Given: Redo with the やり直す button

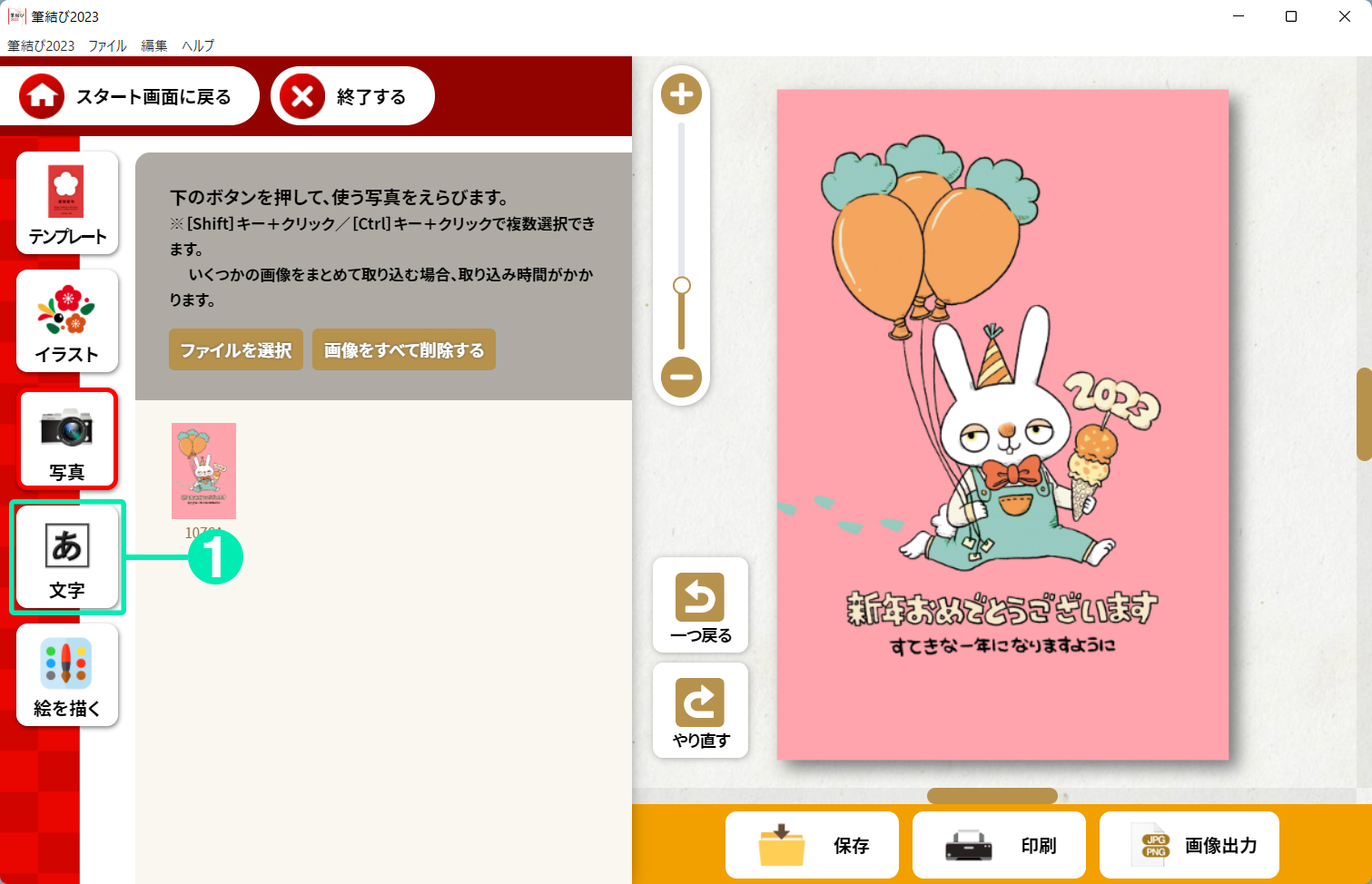Looking at the screenshot, I should [x=700, y=710].
